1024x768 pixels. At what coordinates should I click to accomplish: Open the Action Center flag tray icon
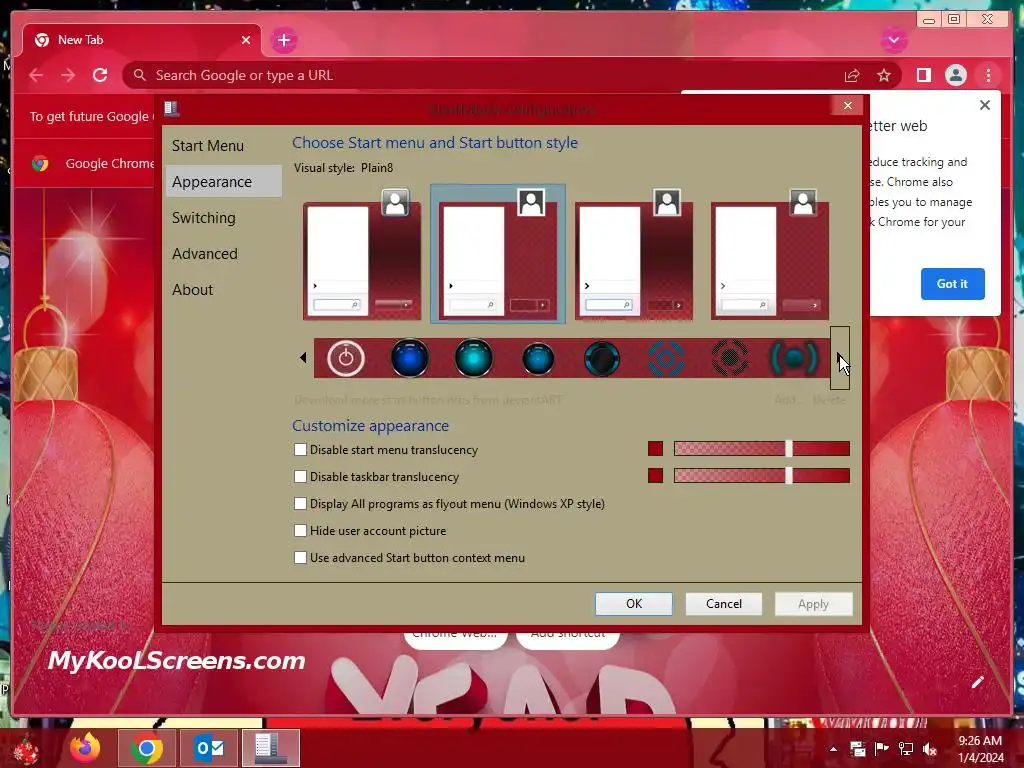click(x=881, y=749)
